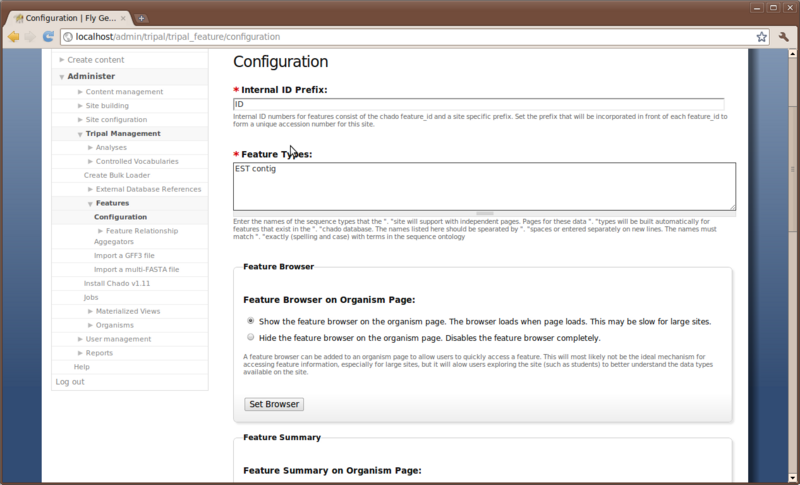
Task: Expand the User management arrow
Action: [80, 339]
